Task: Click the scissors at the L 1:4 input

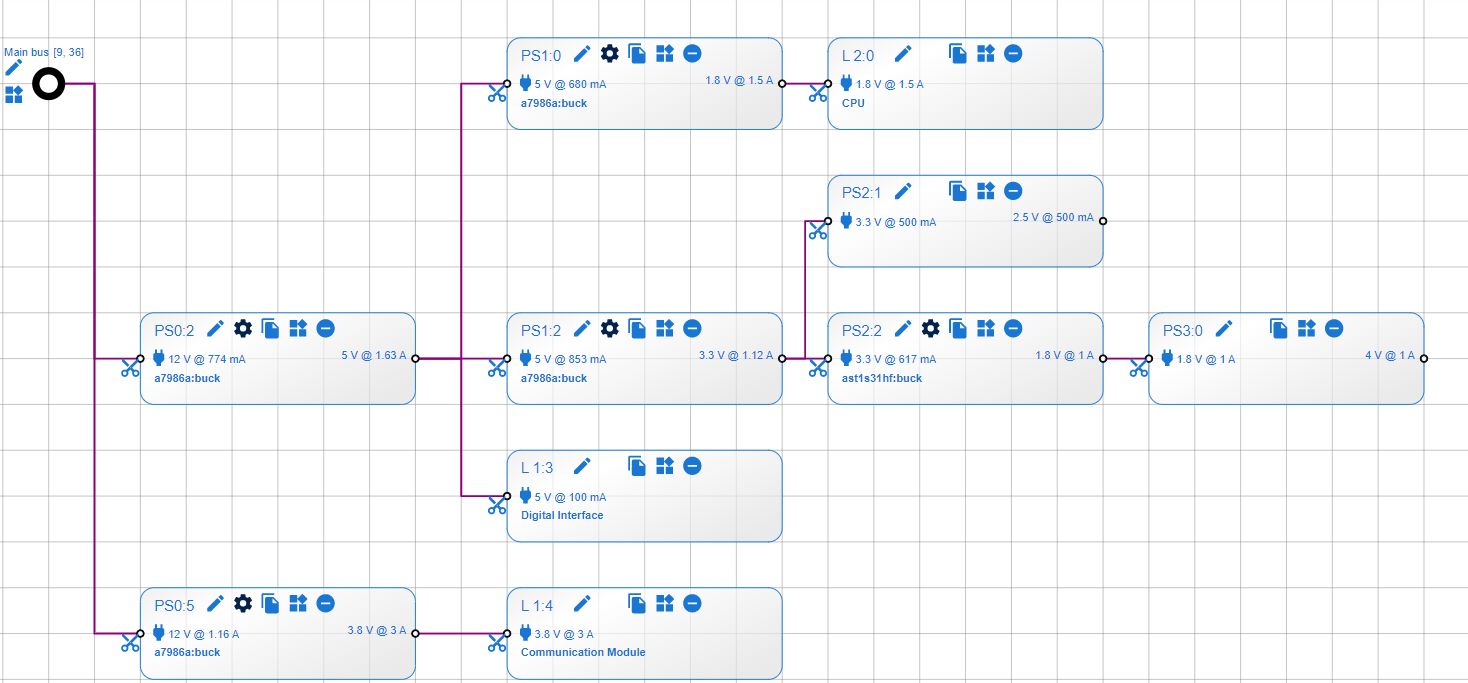Action: [497, 642]
